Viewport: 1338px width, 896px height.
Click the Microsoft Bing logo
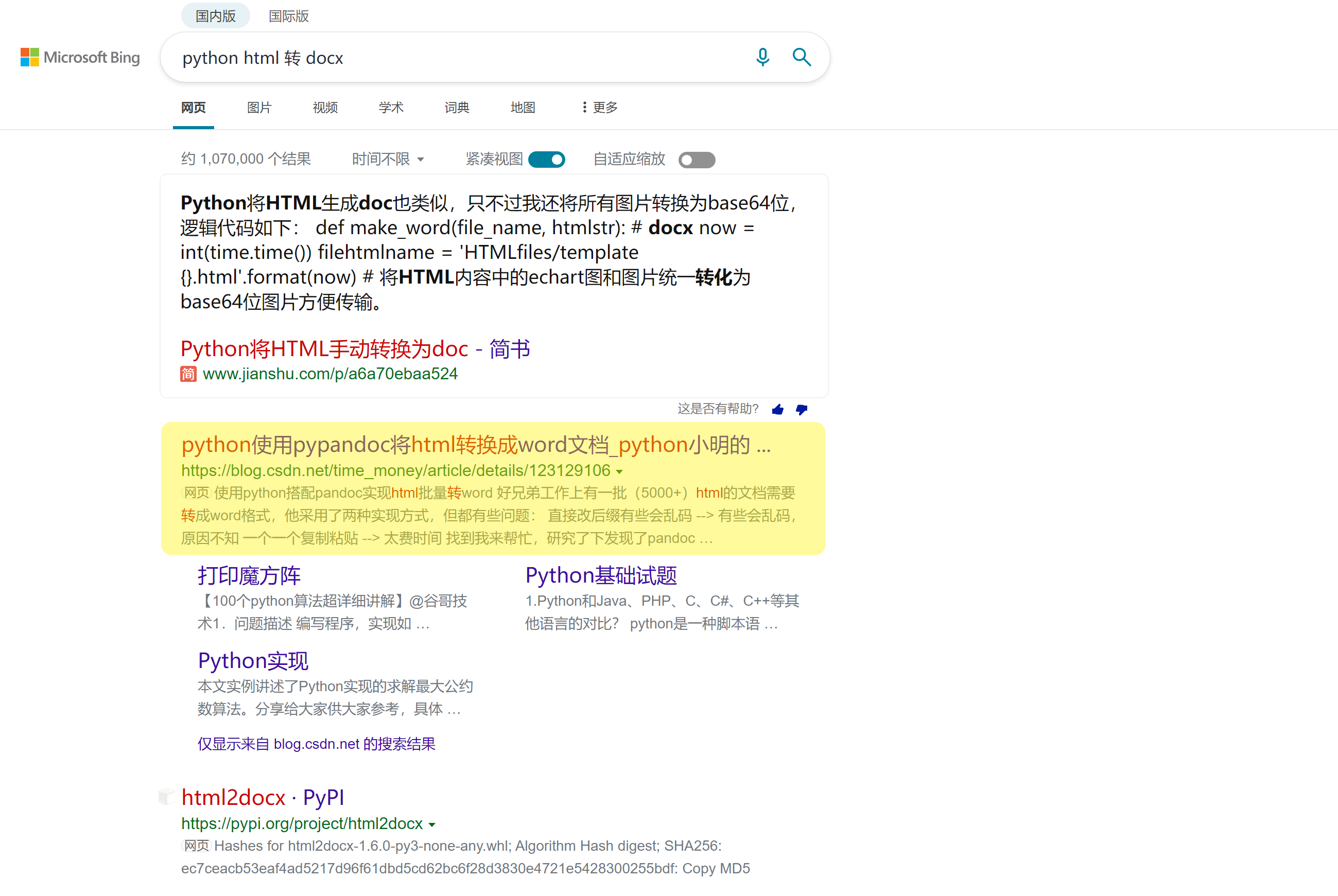click(x=80, y=57)
